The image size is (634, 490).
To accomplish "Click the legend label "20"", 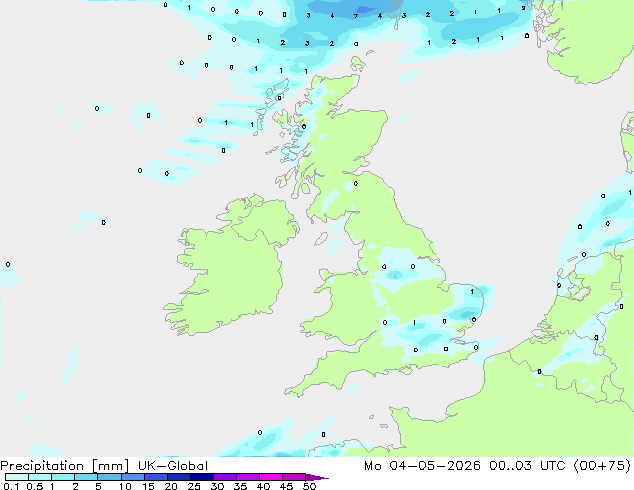I will [171, 486].
